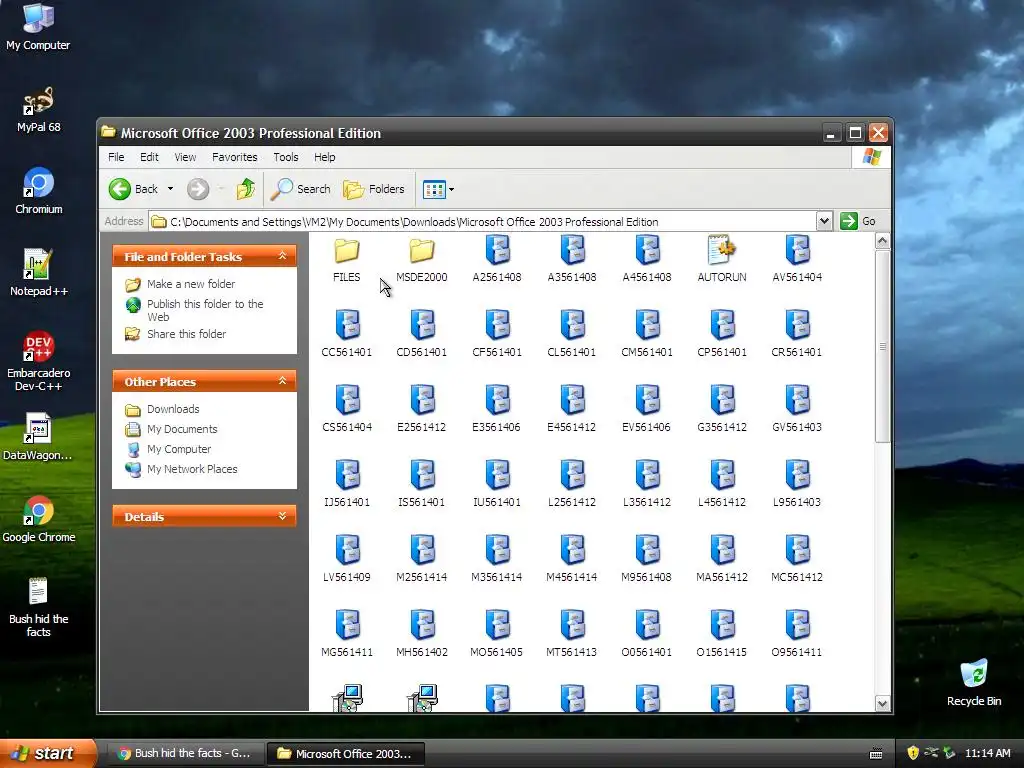Click the Back navigation button
Screen dimensions: 1024x768
tap(134, 189)
